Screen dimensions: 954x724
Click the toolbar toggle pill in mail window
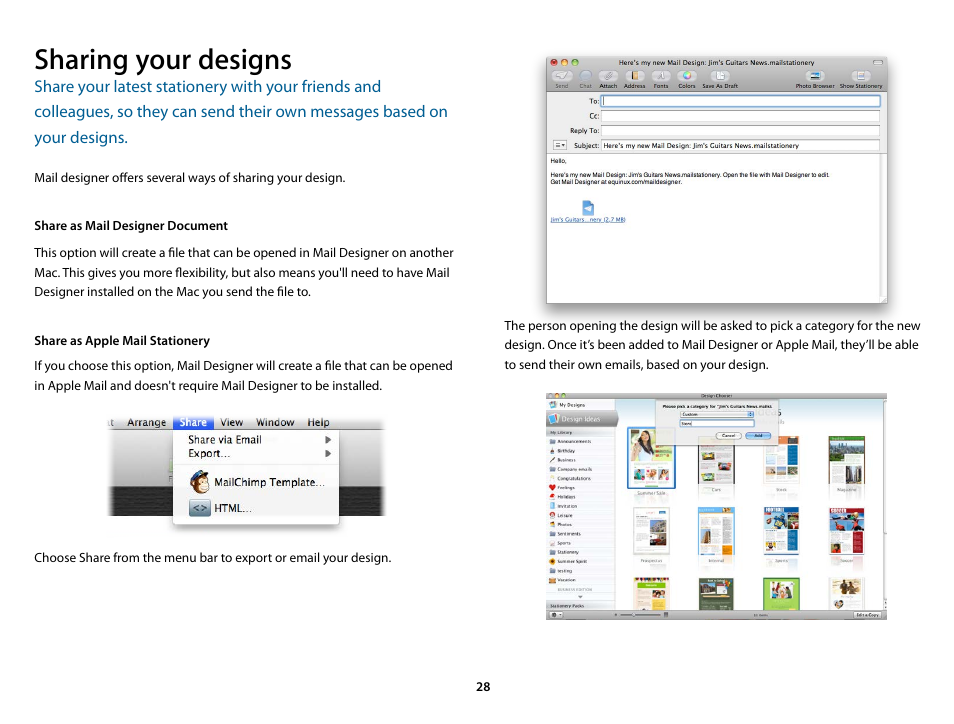coord(877,62)
